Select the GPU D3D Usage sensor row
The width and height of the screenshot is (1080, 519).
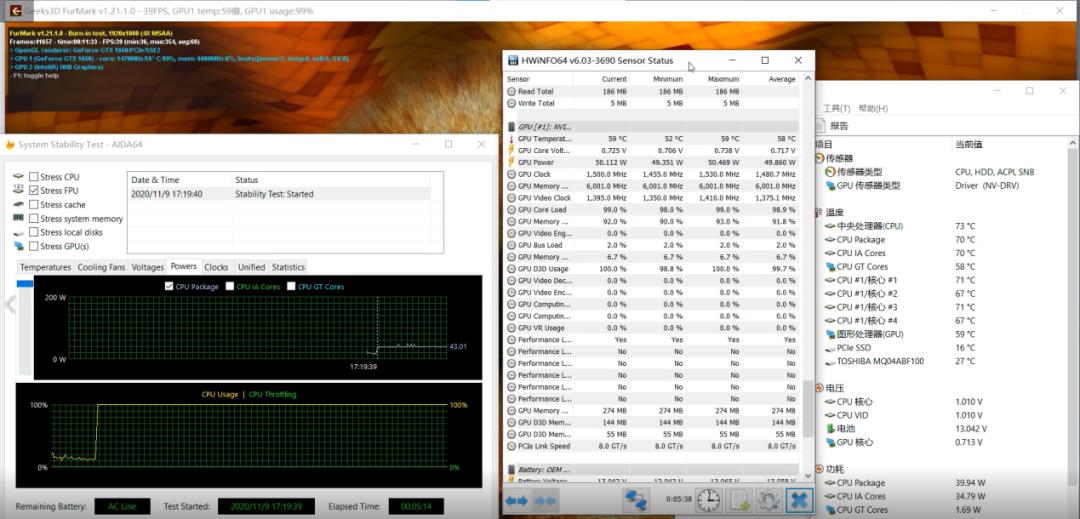click(653, 269)
